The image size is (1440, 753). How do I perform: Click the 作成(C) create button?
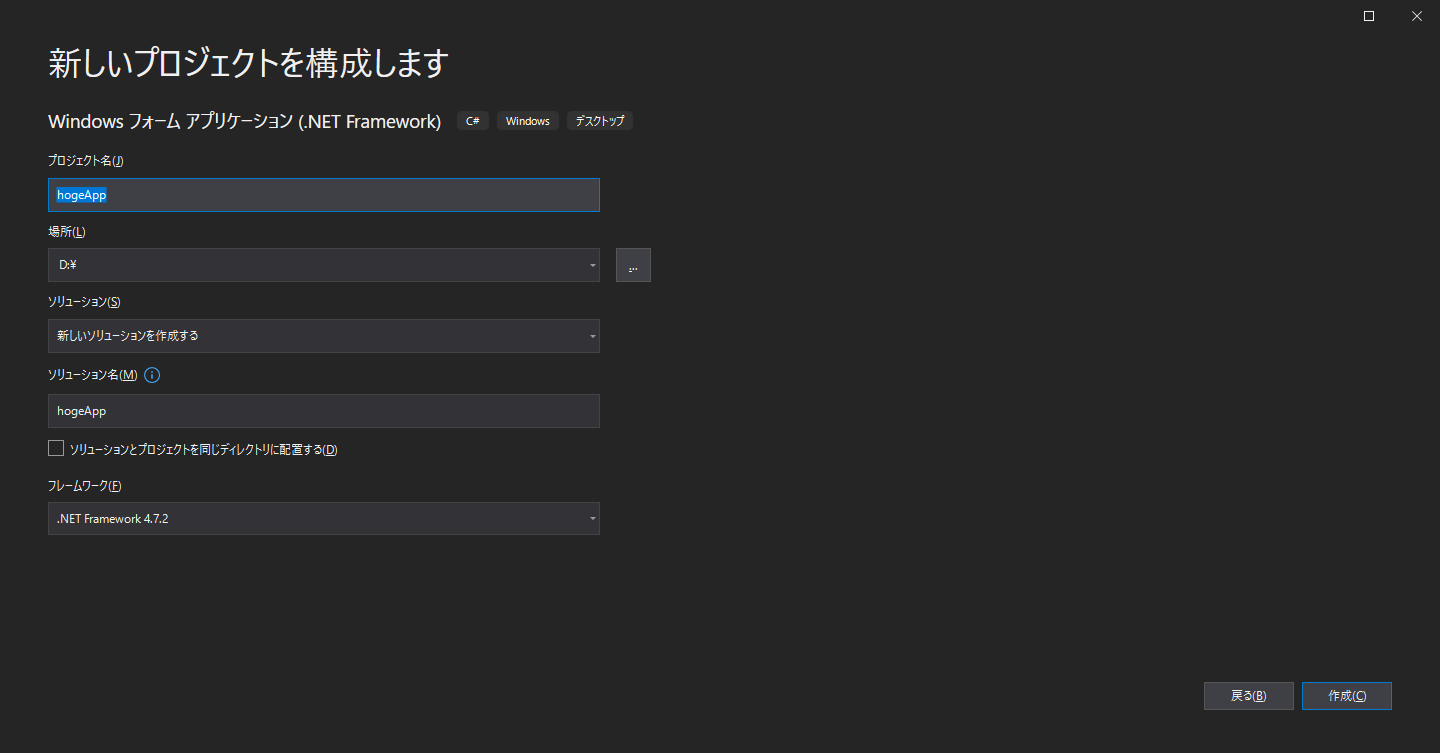[x=1346, y=696]
